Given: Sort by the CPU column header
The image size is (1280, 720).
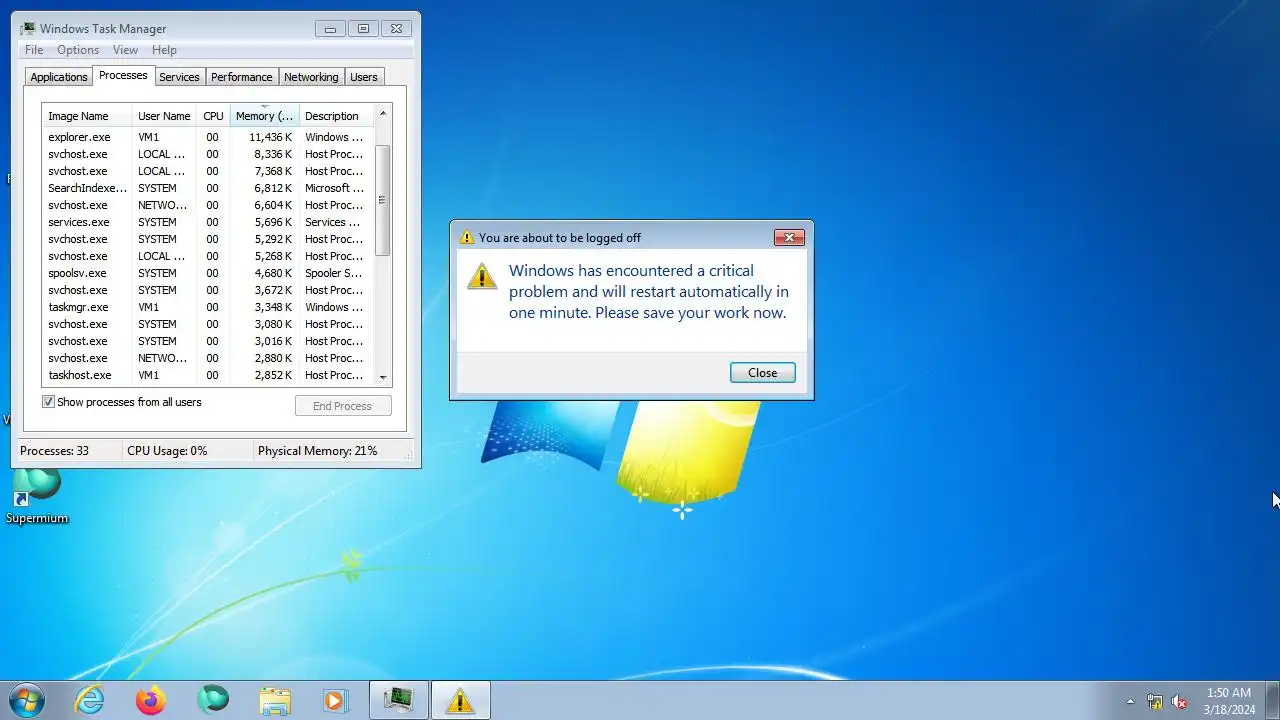Looking at the screenshot, I should [x=213, y=116].
